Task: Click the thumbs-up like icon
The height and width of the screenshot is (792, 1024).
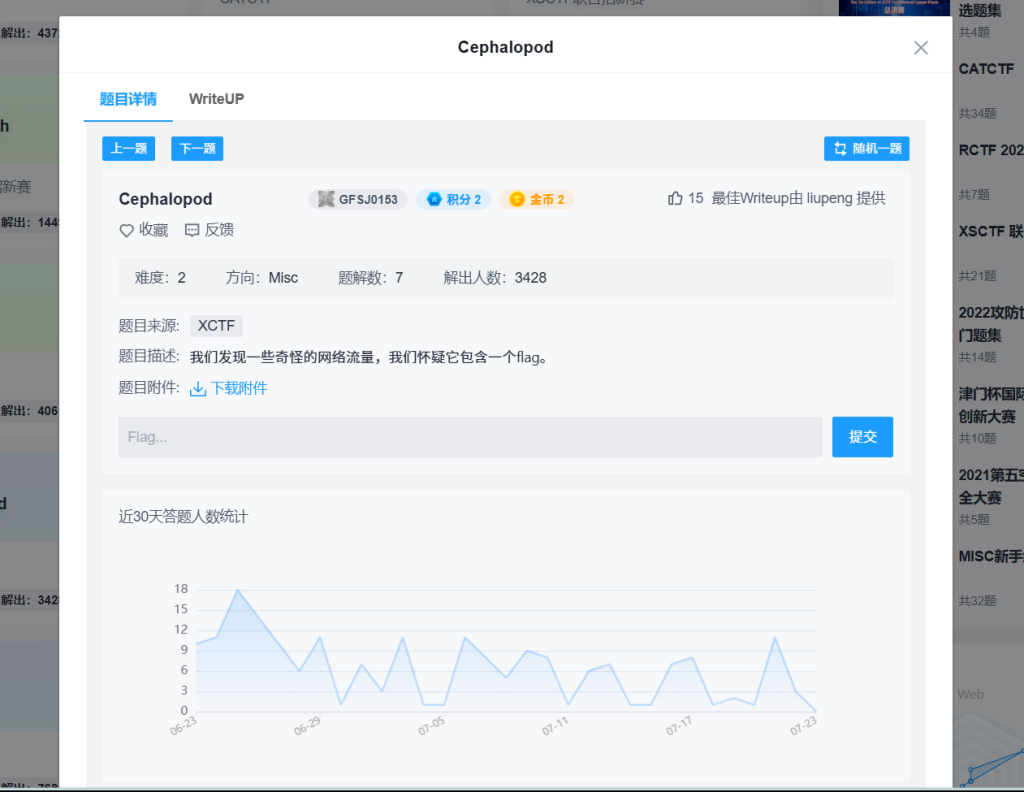Action: [x=675, y=198]
